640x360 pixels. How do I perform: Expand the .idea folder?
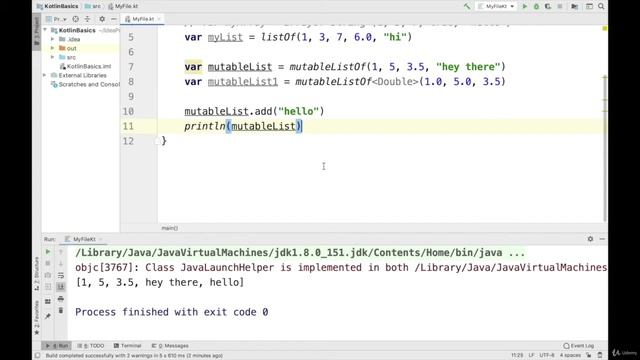[53, 39]
